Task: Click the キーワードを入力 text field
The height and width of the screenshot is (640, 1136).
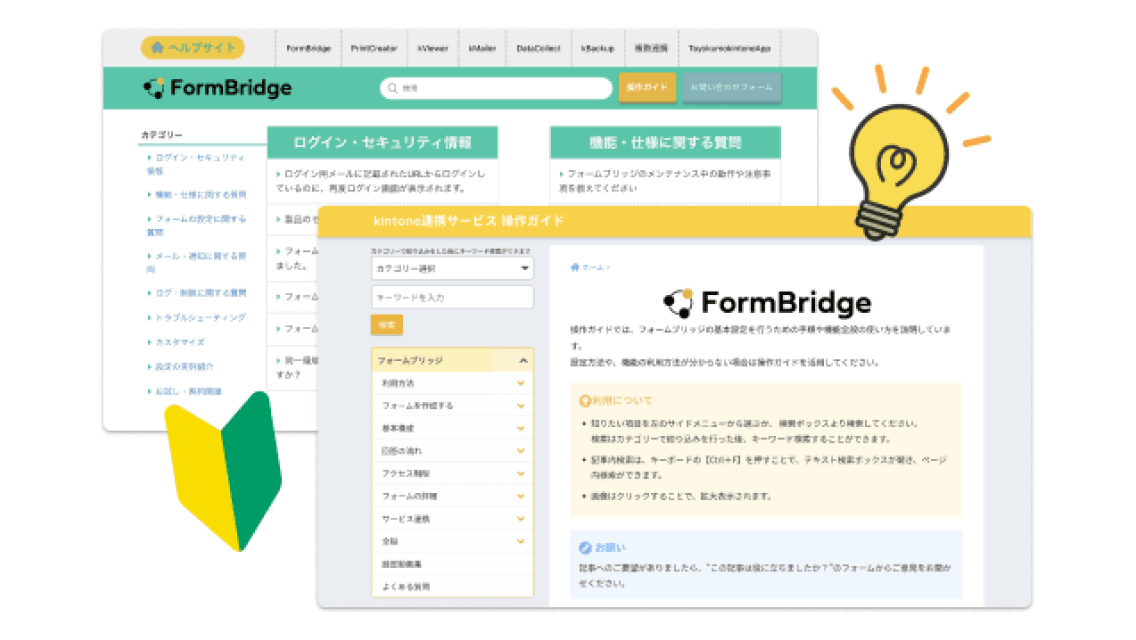Action: tap(452, 297)
